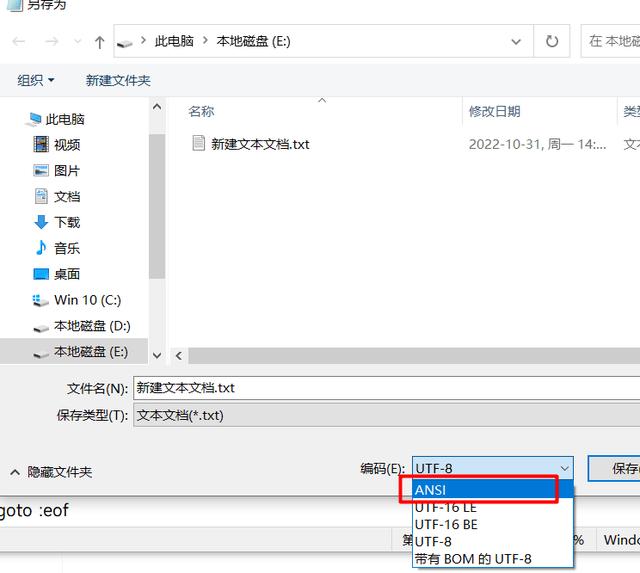Click the 编码 combo box showing UTF-8

(x=493, y=469)
